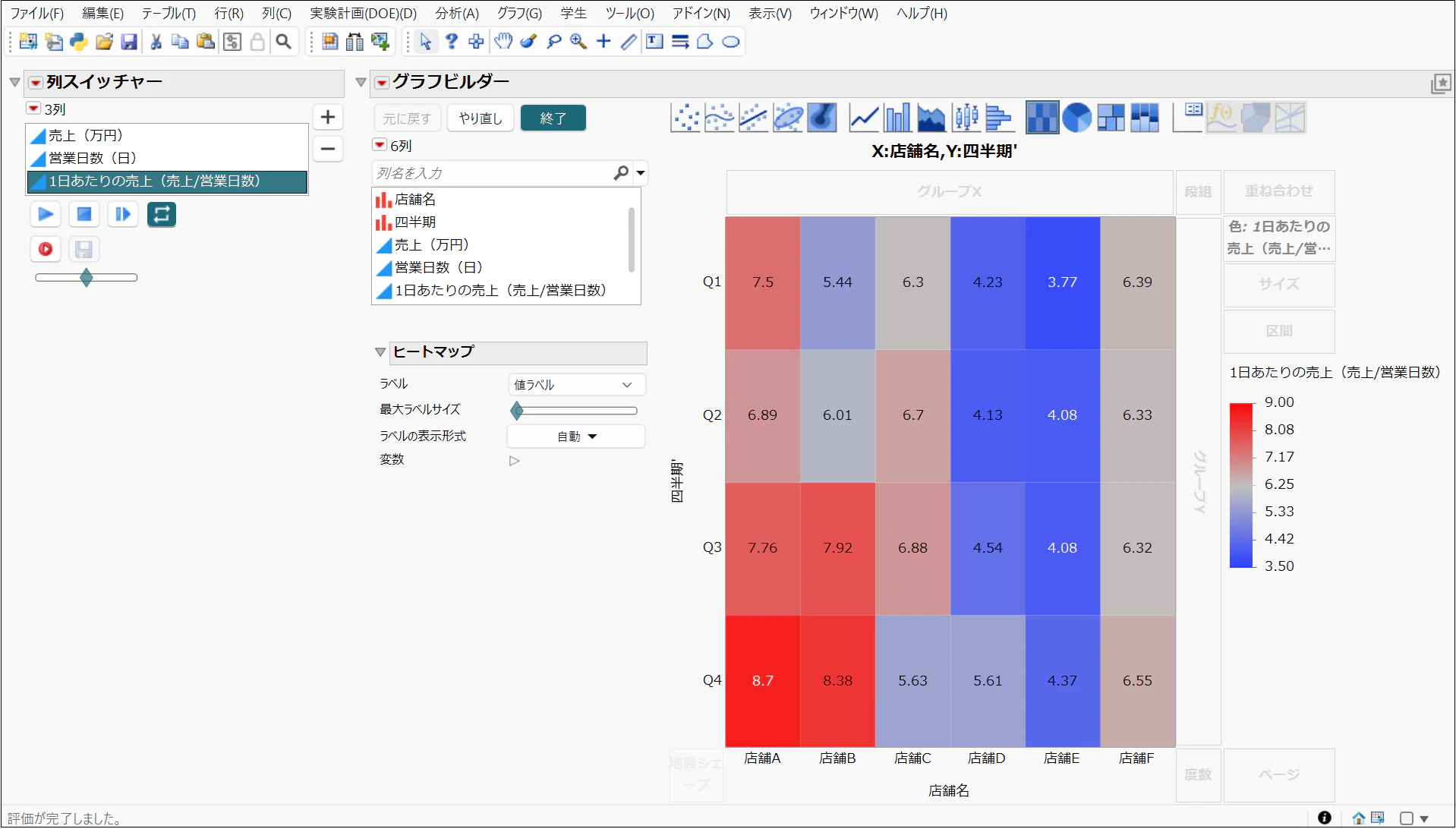Toggle the loop repeat button in column switcher
1456x829 pixels.
point(162,214)
